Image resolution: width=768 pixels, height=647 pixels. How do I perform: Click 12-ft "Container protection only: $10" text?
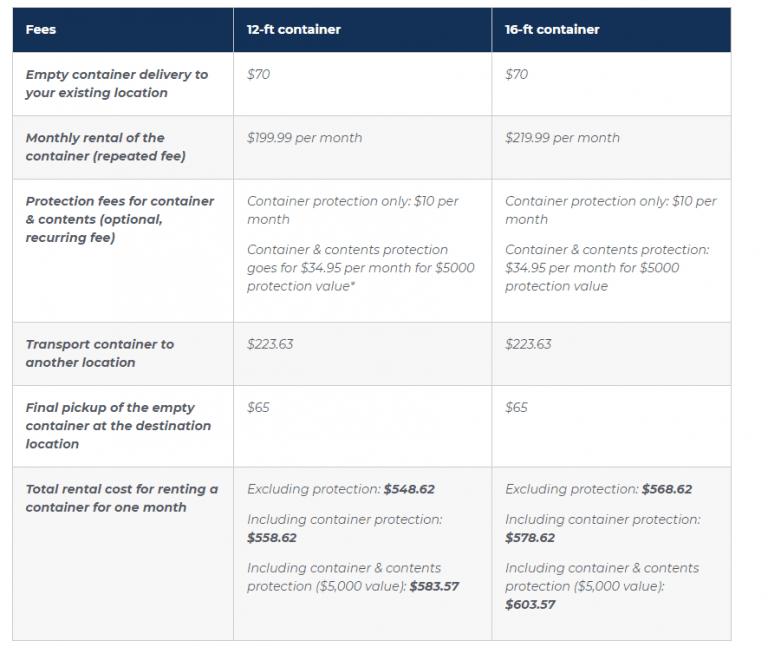(352, 210)
